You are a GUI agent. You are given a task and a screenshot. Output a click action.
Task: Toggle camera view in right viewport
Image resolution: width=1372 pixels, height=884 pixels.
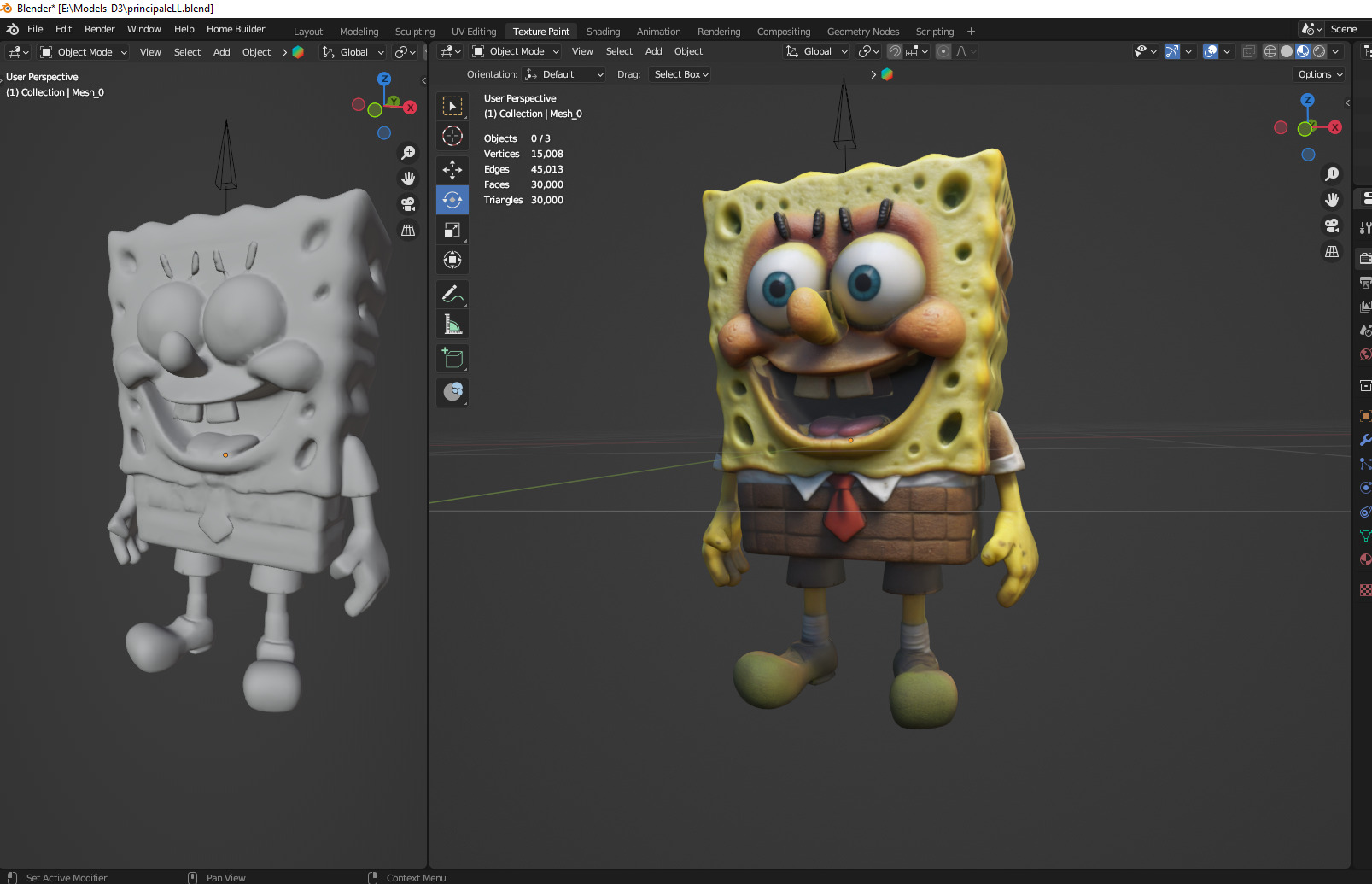pos(1332,225)
